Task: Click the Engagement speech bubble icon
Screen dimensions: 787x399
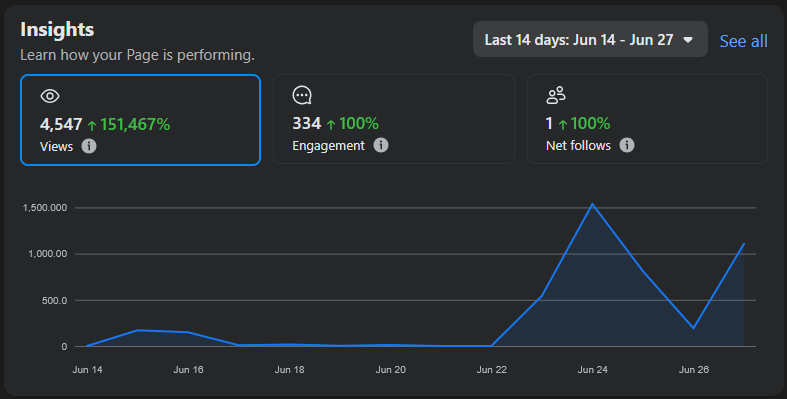Action: coord(302,95)
